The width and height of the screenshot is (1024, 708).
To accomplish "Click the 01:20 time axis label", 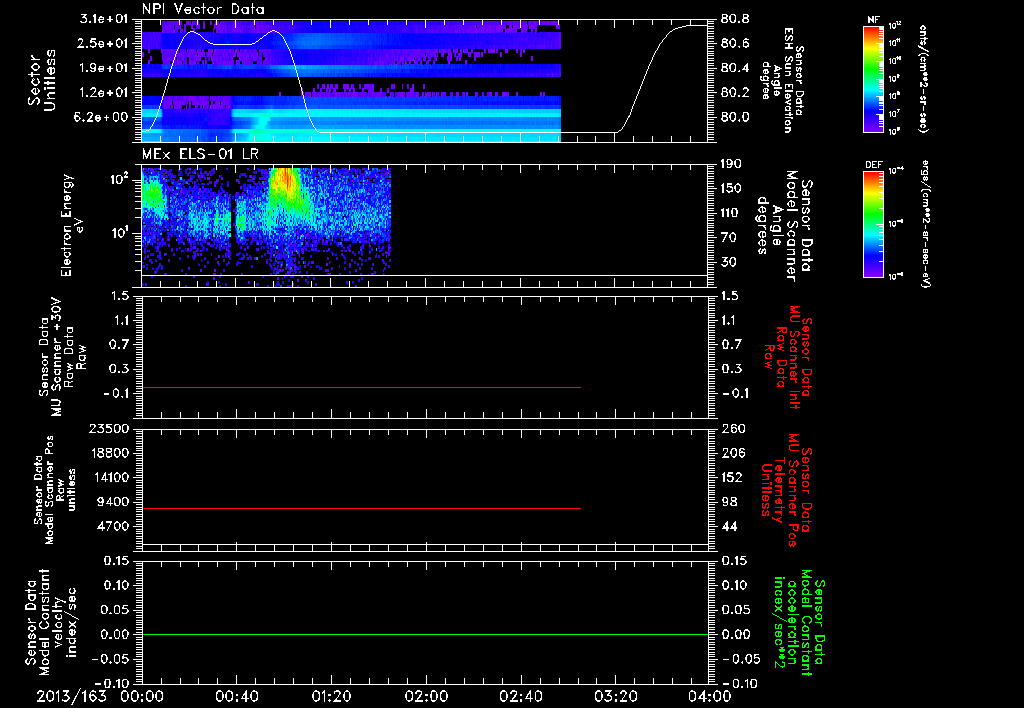I will coord(331,696).
